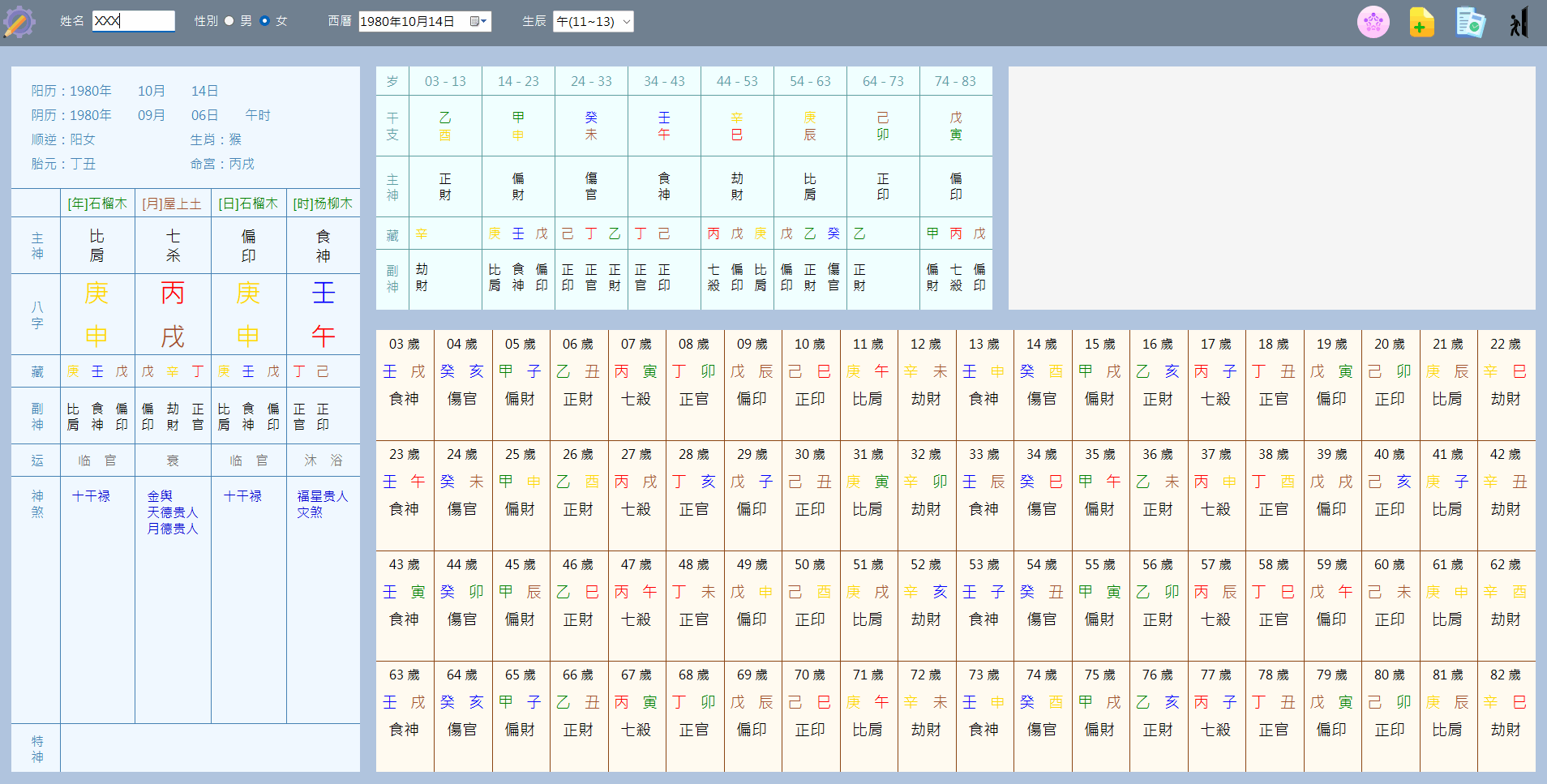This screenshot has width=1547, height=784.
Task: Expand the 生辰 hour dropdown
Action: coord(593,21)
